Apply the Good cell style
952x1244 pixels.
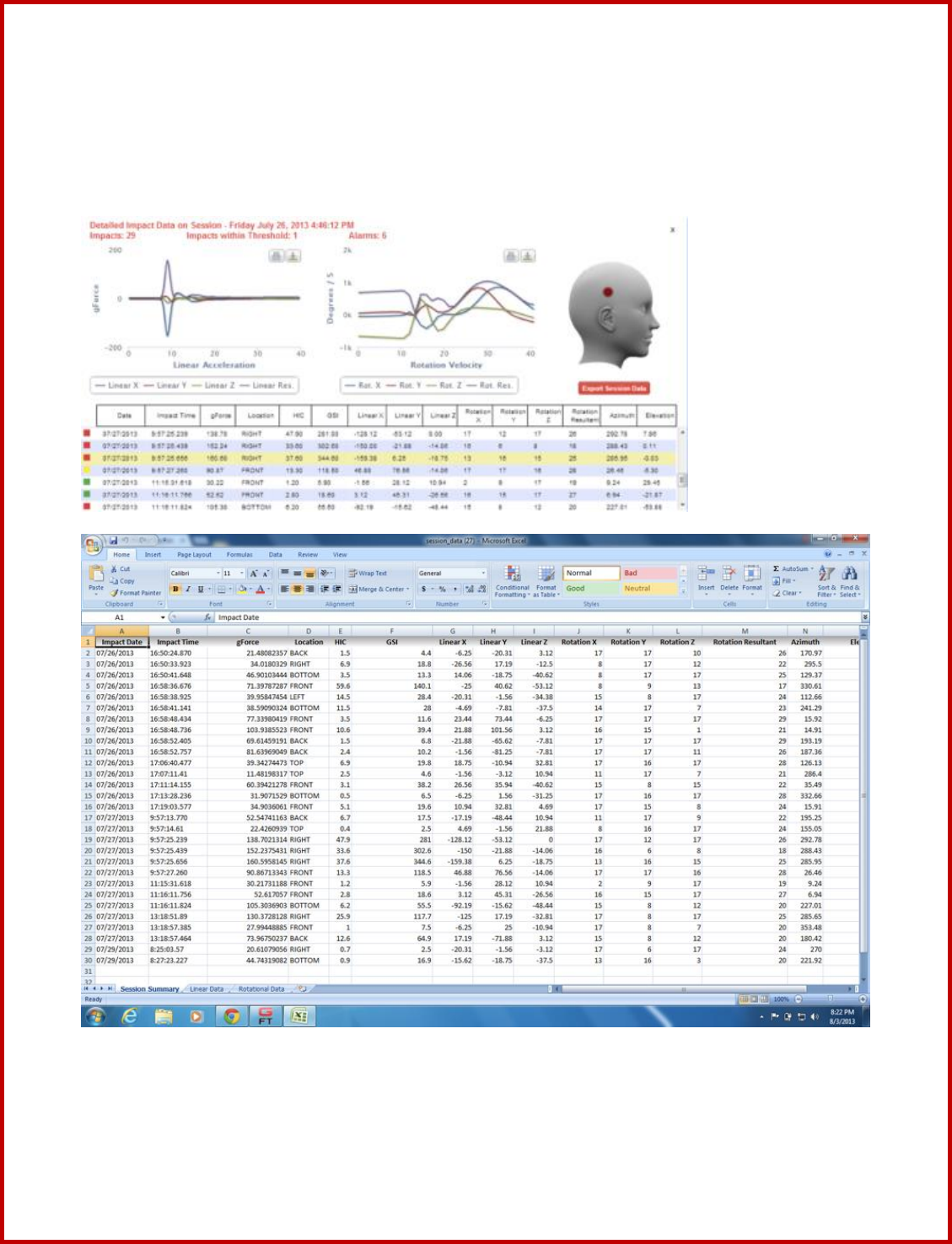[591, 589]
